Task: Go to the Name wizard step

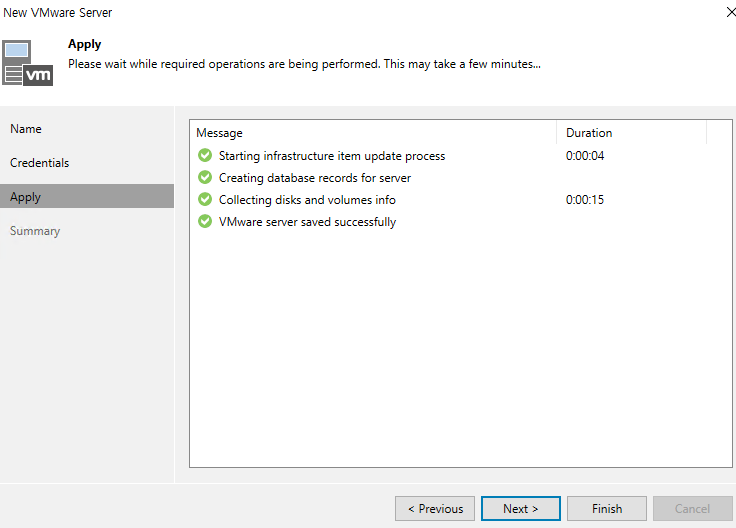Action: click(87, 129)
